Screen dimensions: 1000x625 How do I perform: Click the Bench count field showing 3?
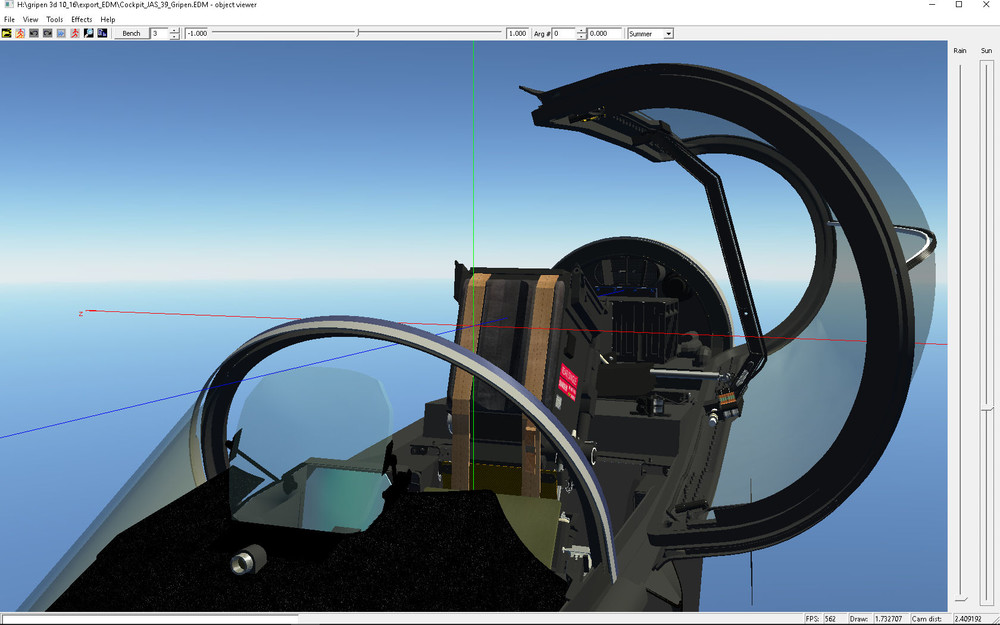click(x=159, y=33)
